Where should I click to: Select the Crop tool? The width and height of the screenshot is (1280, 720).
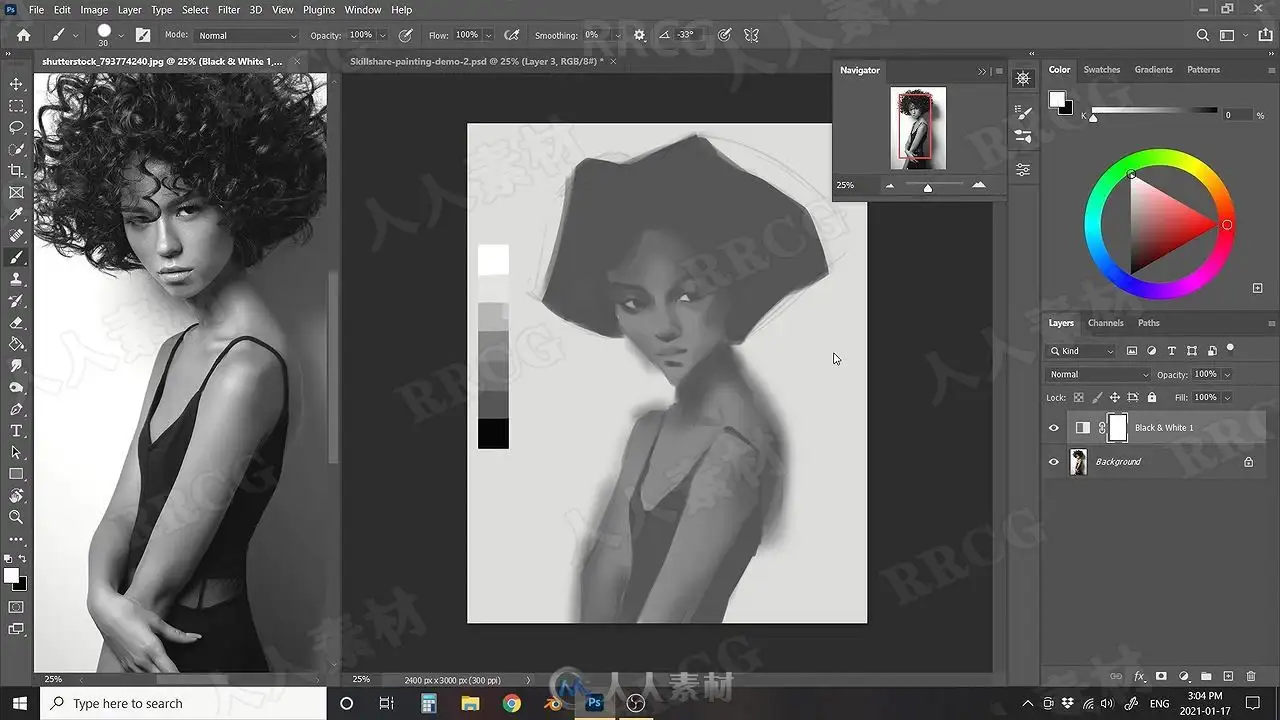[x=16, y=171]
